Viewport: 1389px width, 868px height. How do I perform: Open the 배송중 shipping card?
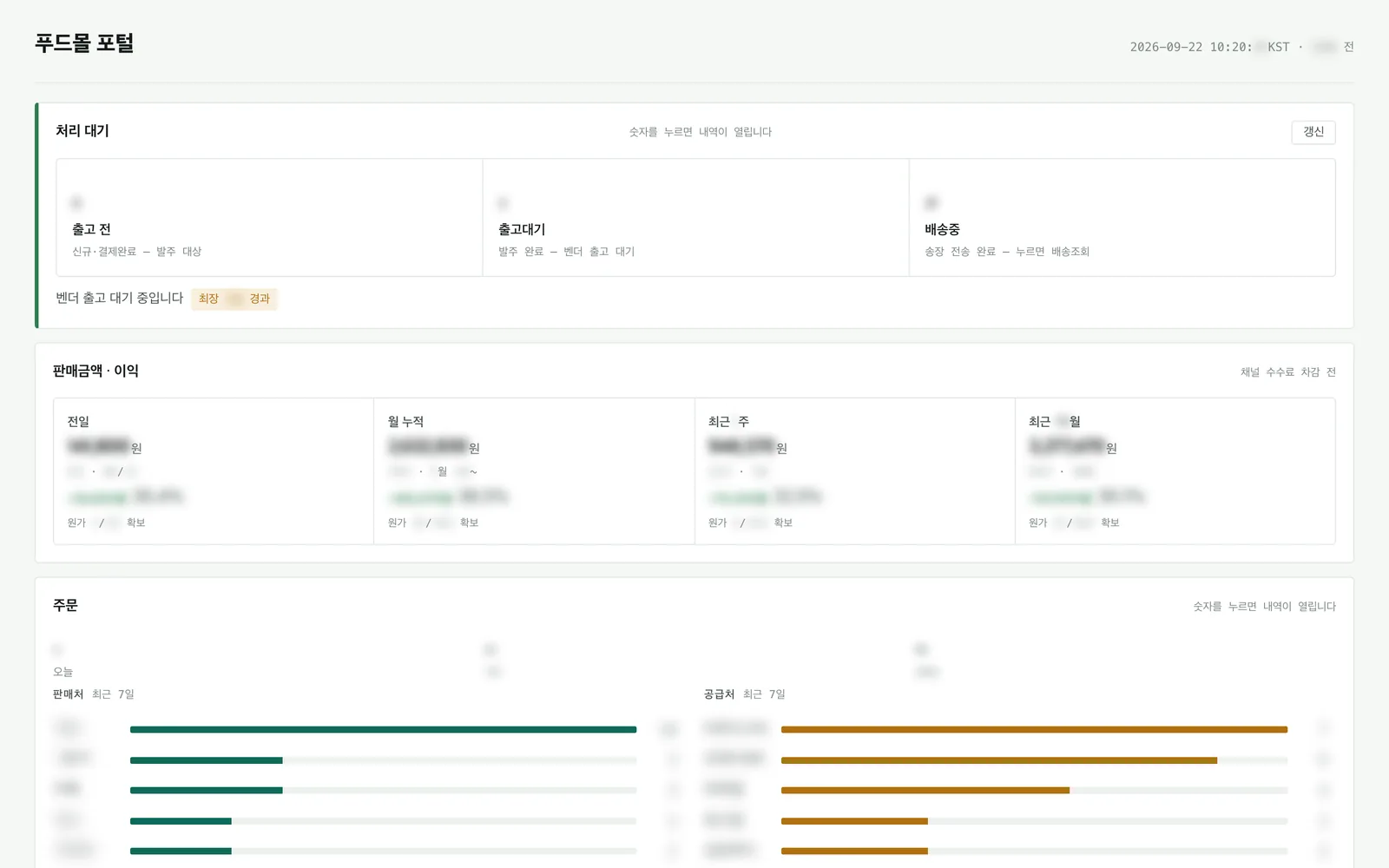[1122, 218]
